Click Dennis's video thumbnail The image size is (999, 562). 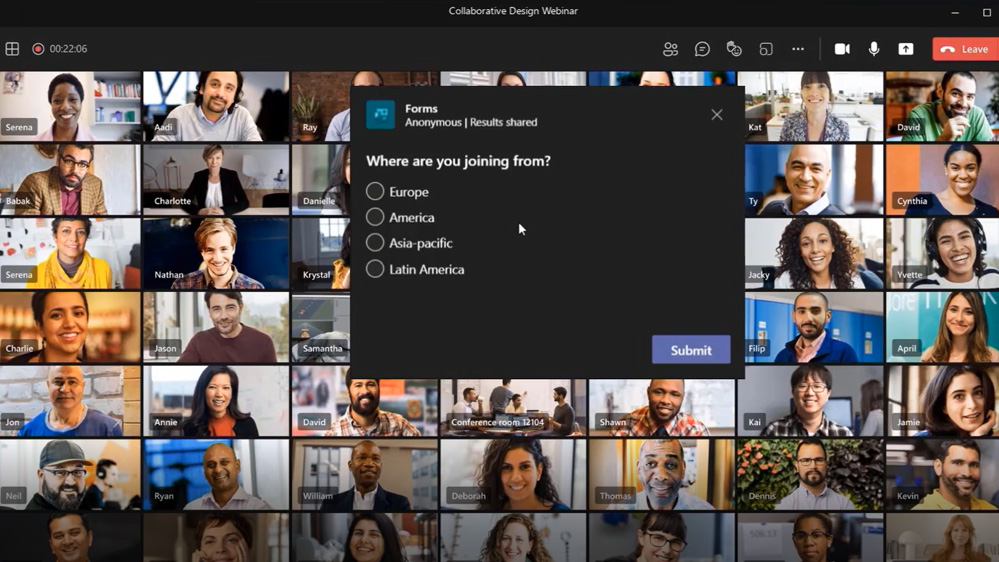tap(810, 475)
